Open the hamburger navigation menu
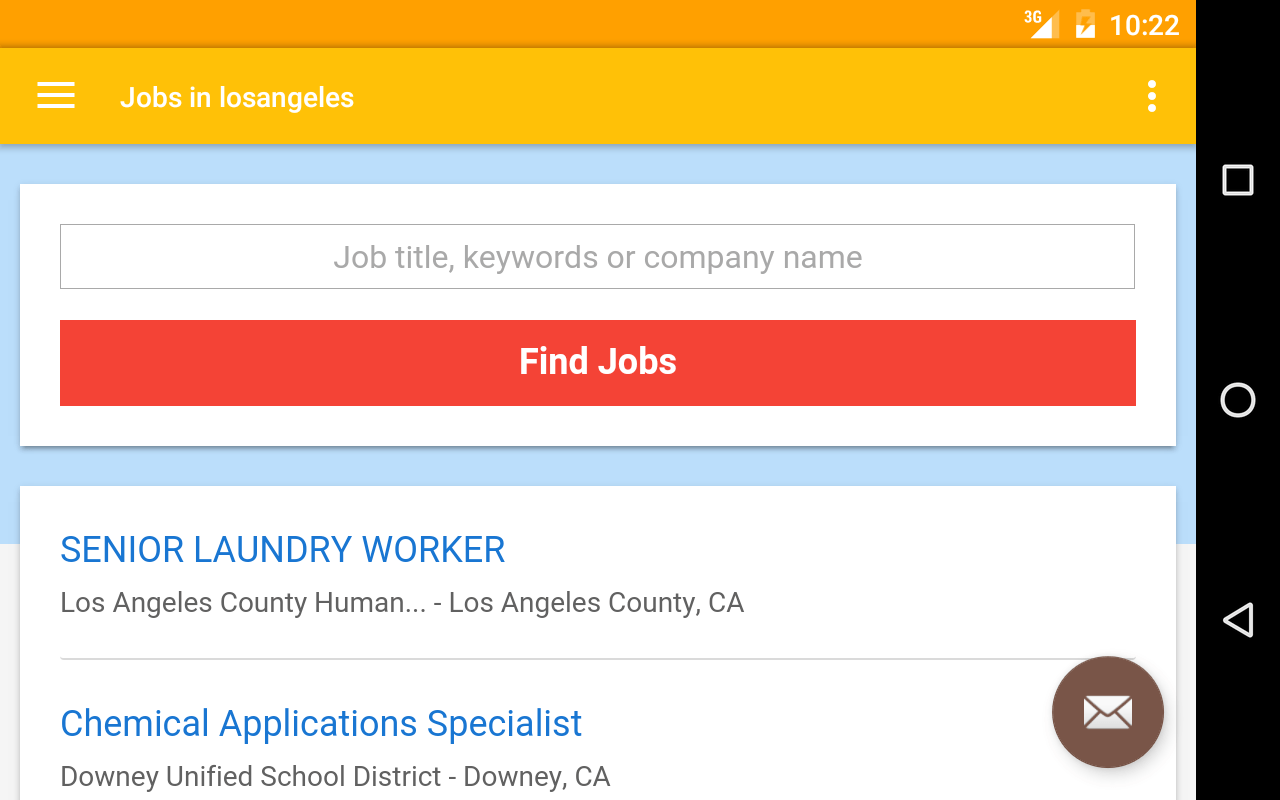The width and height of the screenshot is (1280, 800). click(56, 96)
